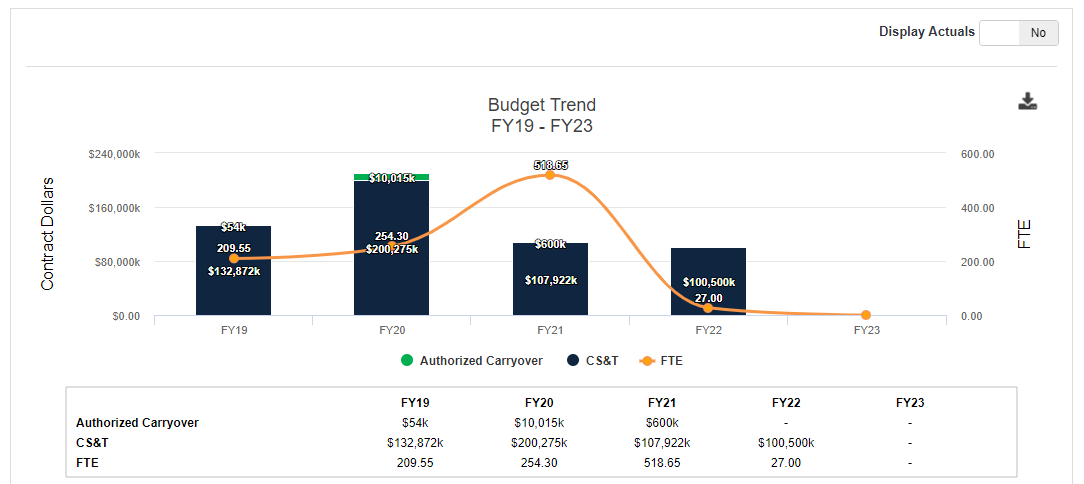
Task: Hide Authorized Carryover series in legend
Action: pos(471,360)
